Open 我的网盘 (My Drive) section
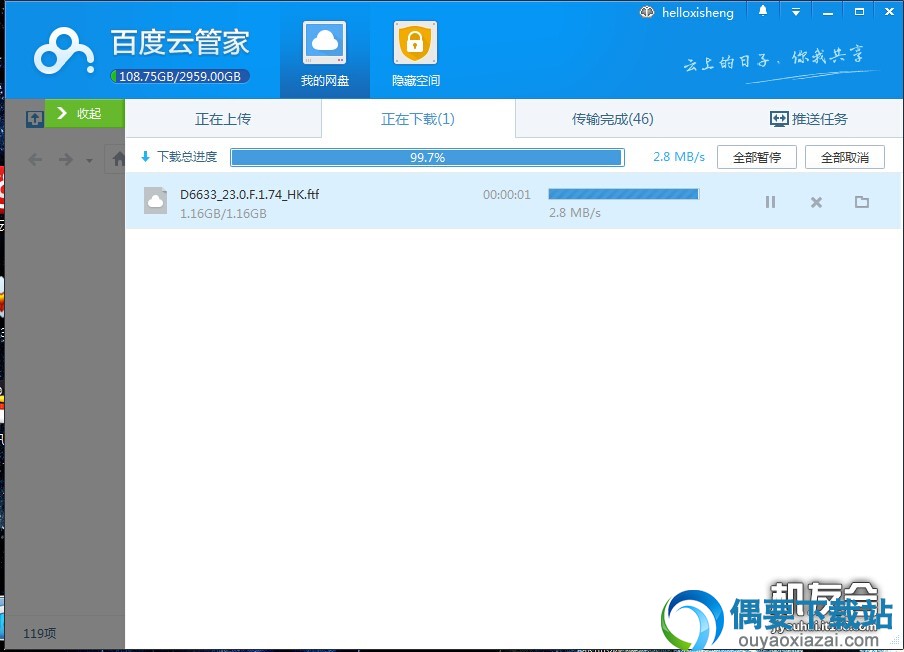This screenshot has height=652, width=904. [x=325, y=55]
